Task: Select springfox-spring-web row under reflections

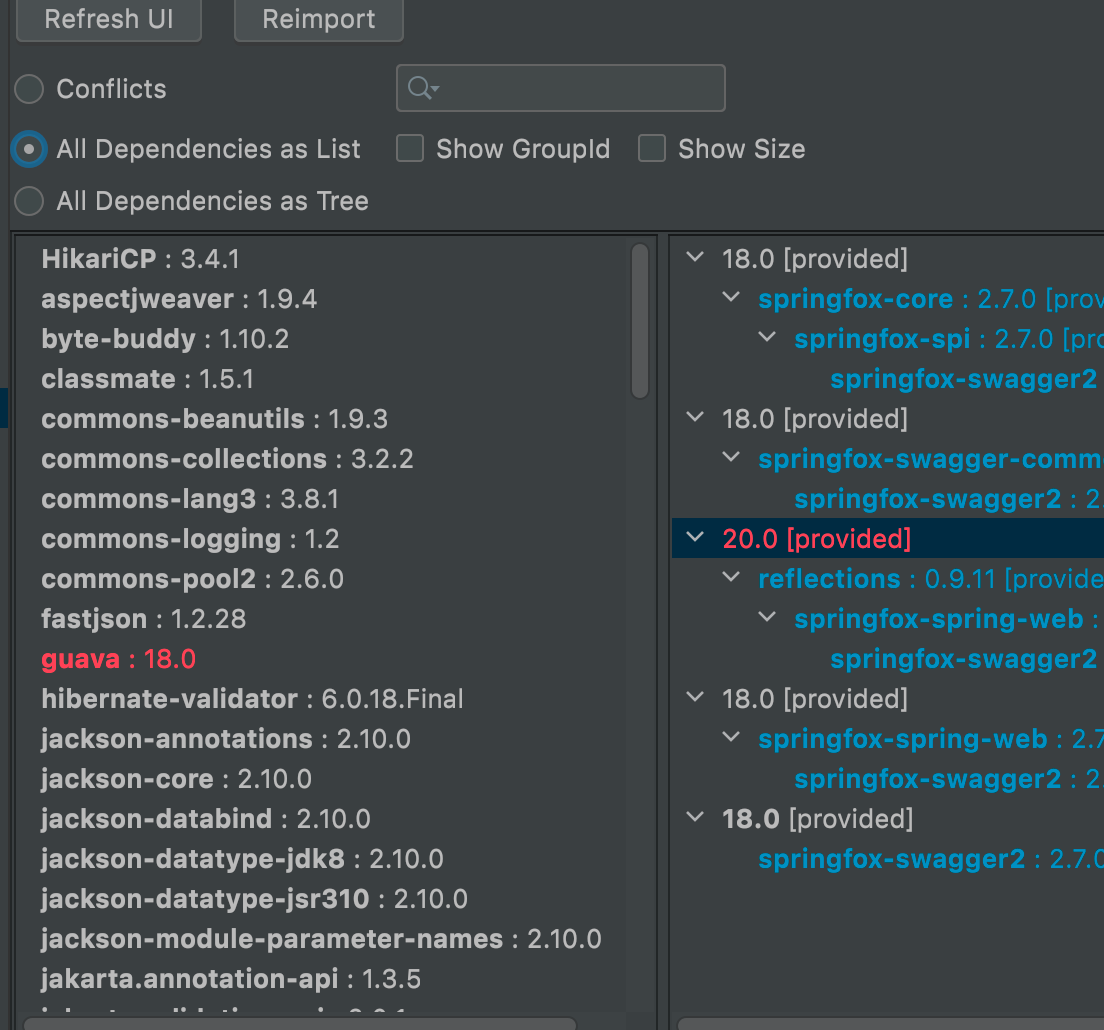Action: click(x=949, y=620)
